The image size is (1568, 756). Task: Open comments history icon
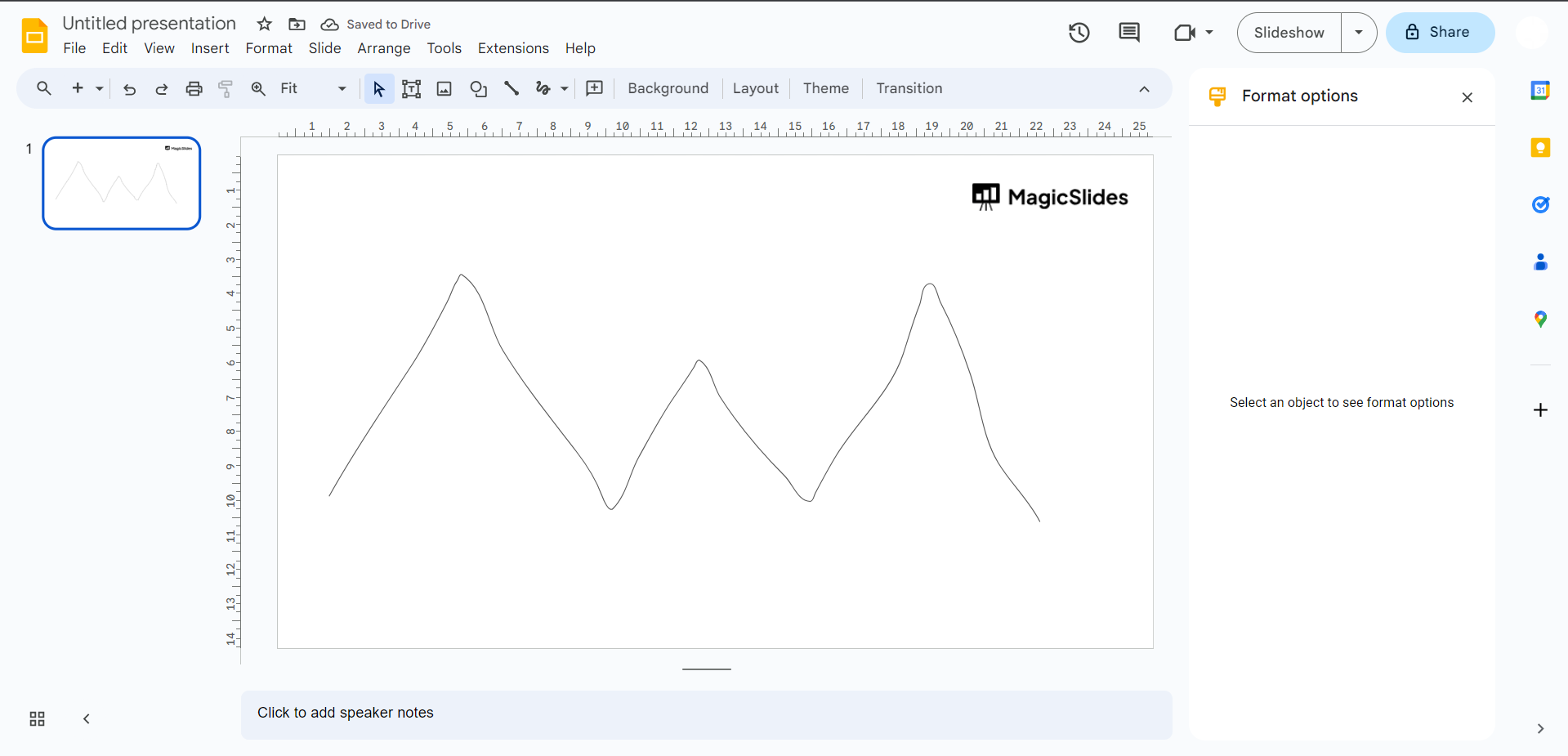pyautogui.click(x=1128, y=33)
